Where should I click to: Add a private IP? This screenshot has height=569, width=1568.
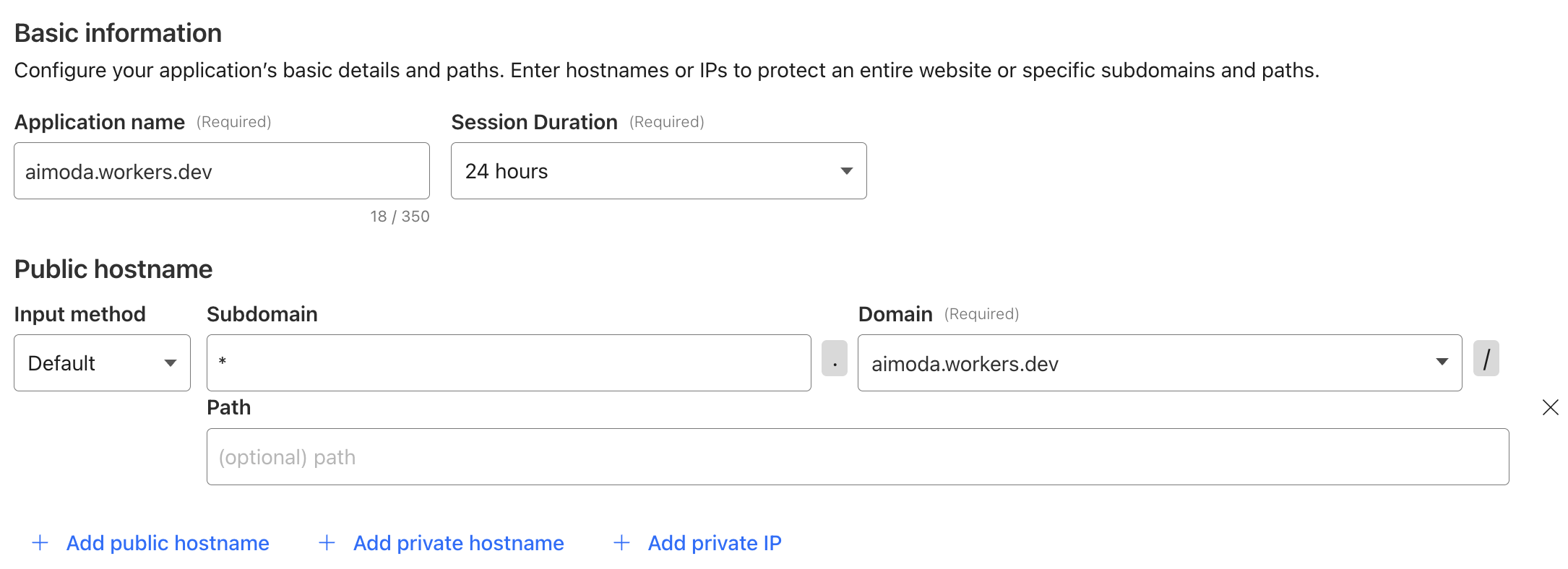pyautogui.click(x=715, y=543)
